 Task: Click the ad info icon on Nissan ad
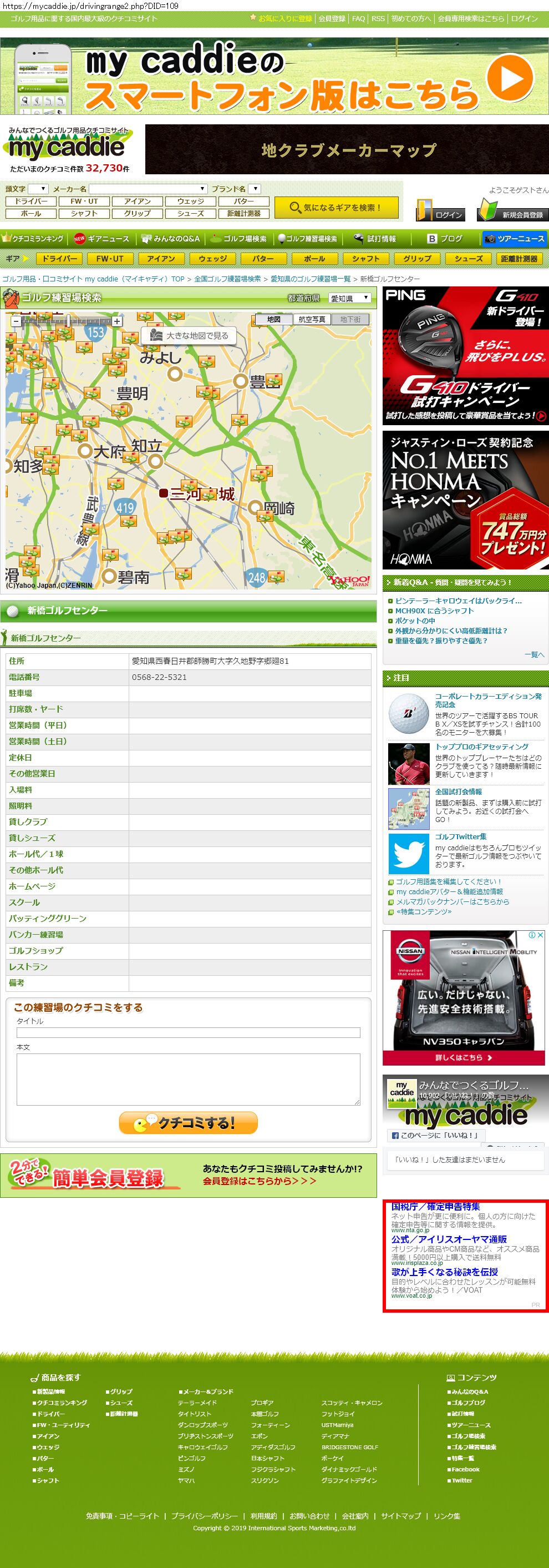click(532, 935)
